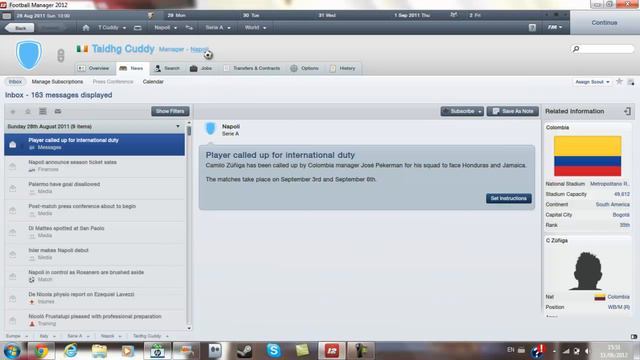Open Skype from the taskbar
640x360 pixels.
click(273, 351)
